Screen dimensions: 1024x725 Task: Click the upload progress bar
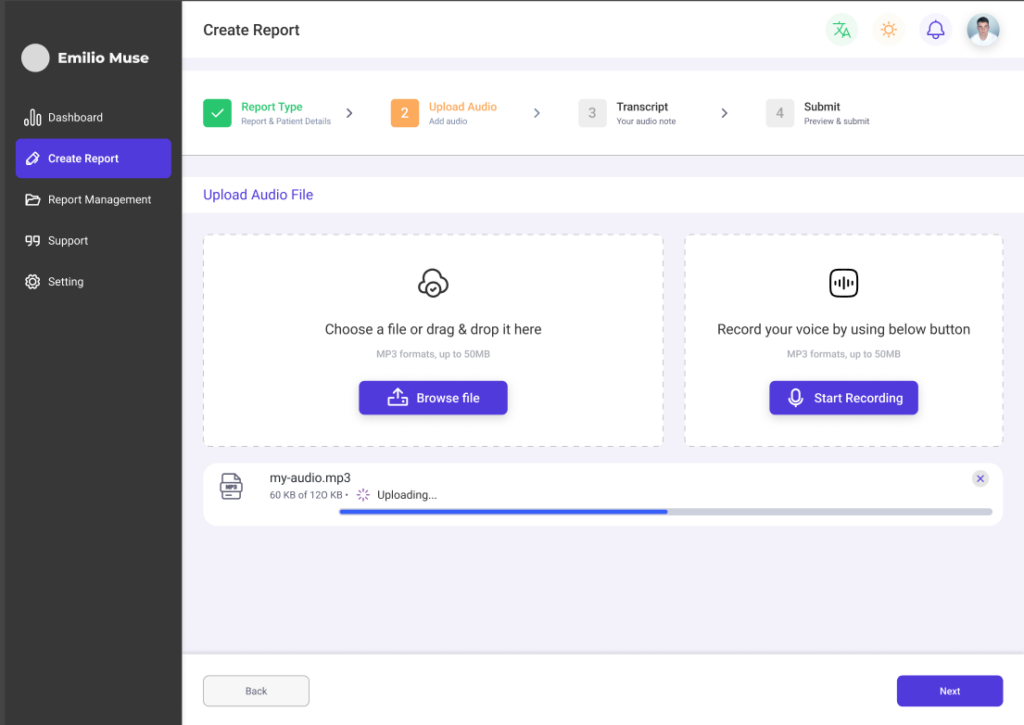pos(665,512)
